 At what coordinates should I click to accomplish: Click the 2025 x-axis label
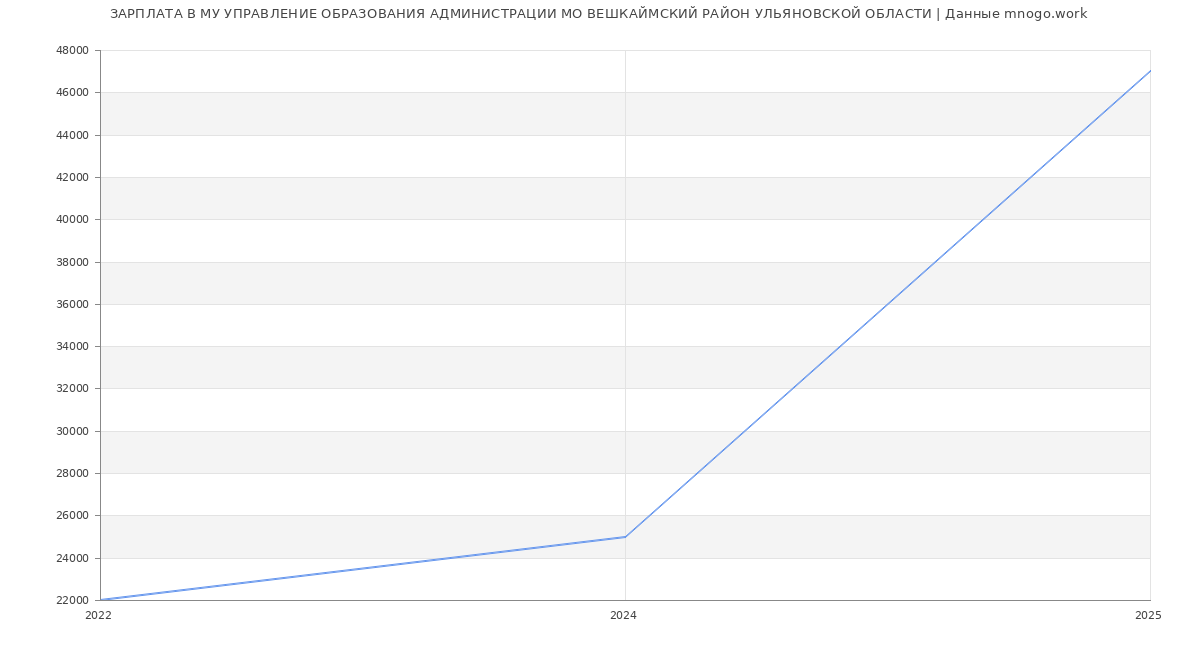(x=1148, y=616)
